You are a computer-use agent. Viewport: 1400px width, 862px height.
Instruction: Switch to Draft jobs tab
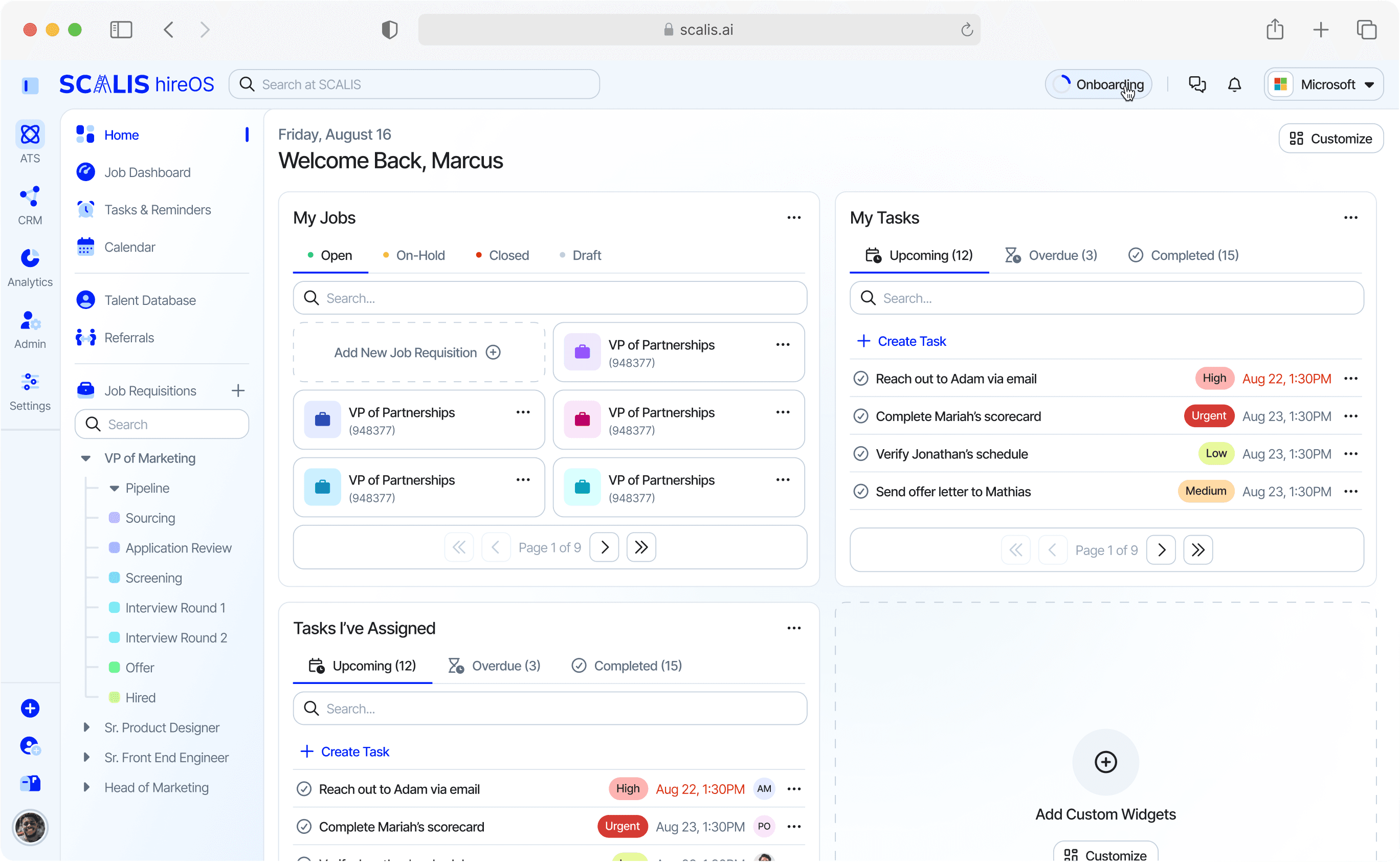pos(580,255)
